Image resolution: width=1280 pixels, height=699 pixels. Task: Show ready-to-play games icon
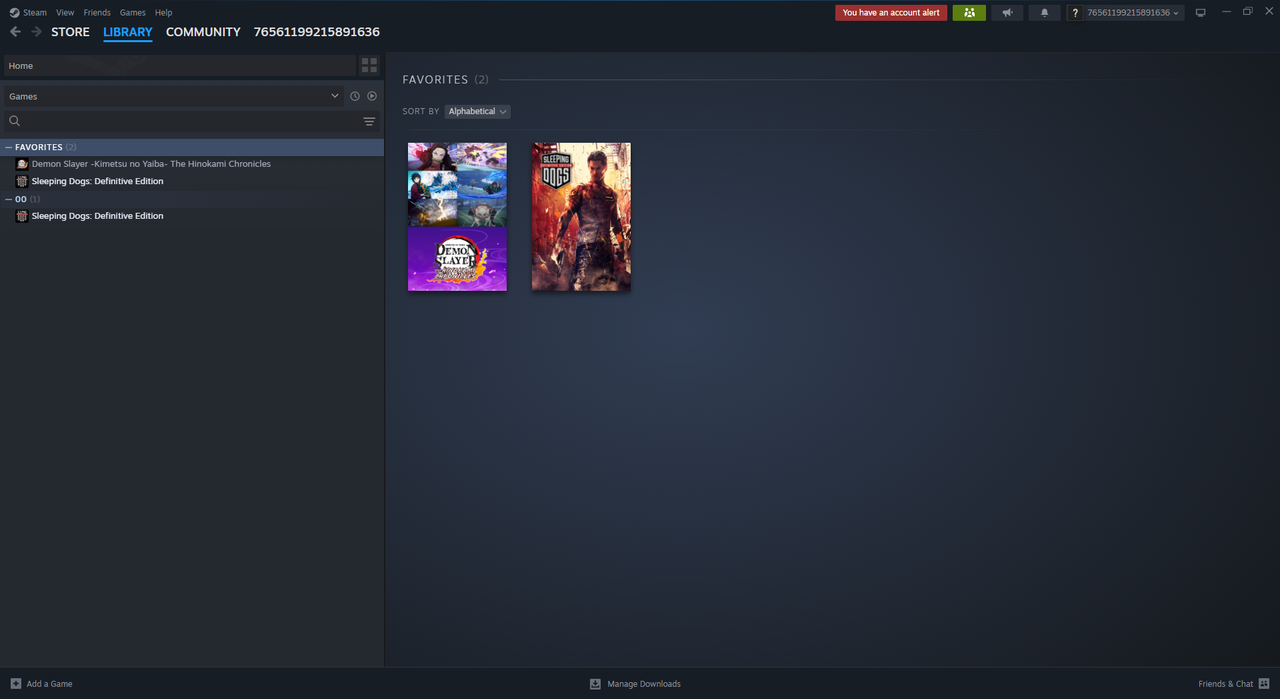pos(372,96)
